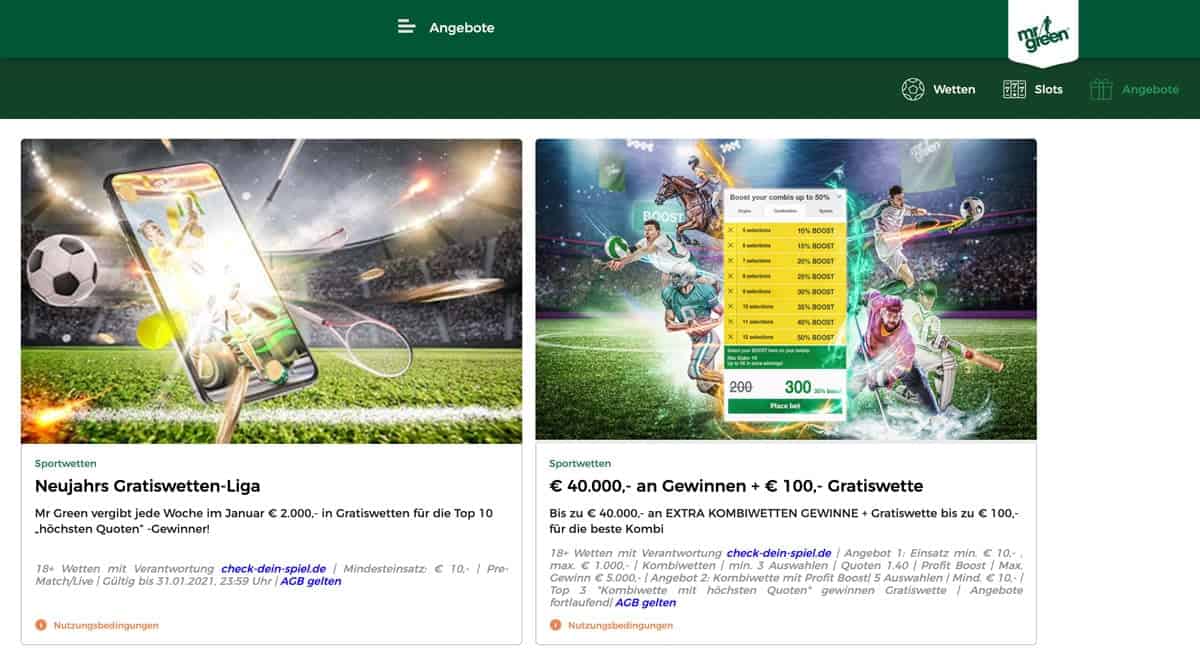This screenshot has height=649, width=1200.
Task: Click the combi boost athletes promo image
Action: (786, 289)
